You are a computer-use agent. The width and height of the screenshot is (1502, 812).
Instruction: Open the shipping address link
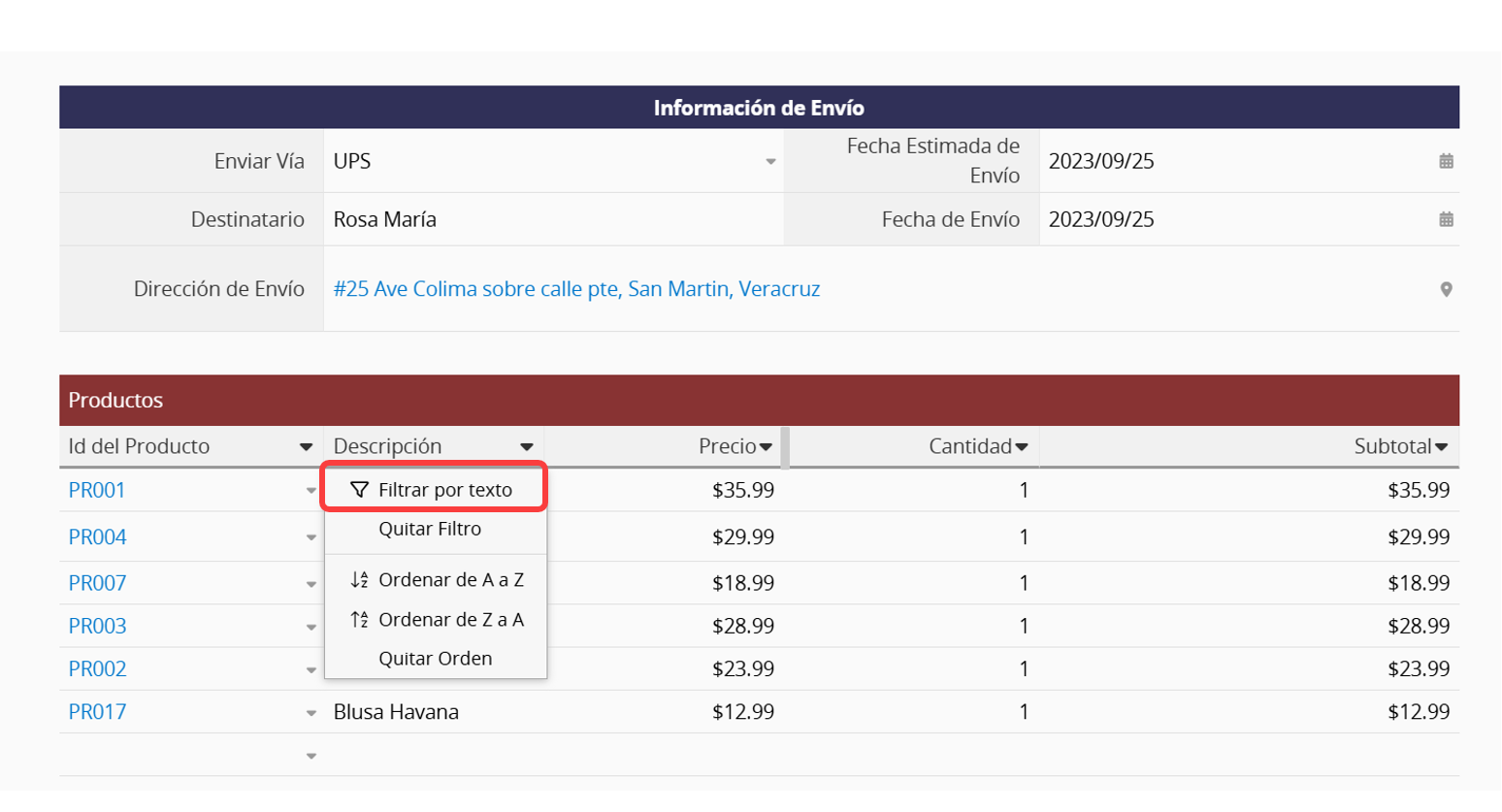click(576, 289)
